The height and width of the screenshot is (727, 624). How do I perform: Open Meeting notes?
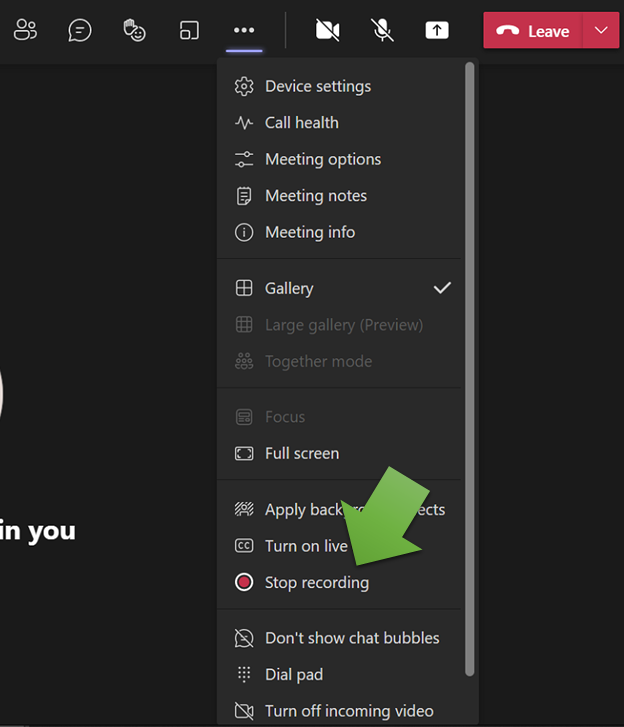pyautogui.click(x=339, y=196)
